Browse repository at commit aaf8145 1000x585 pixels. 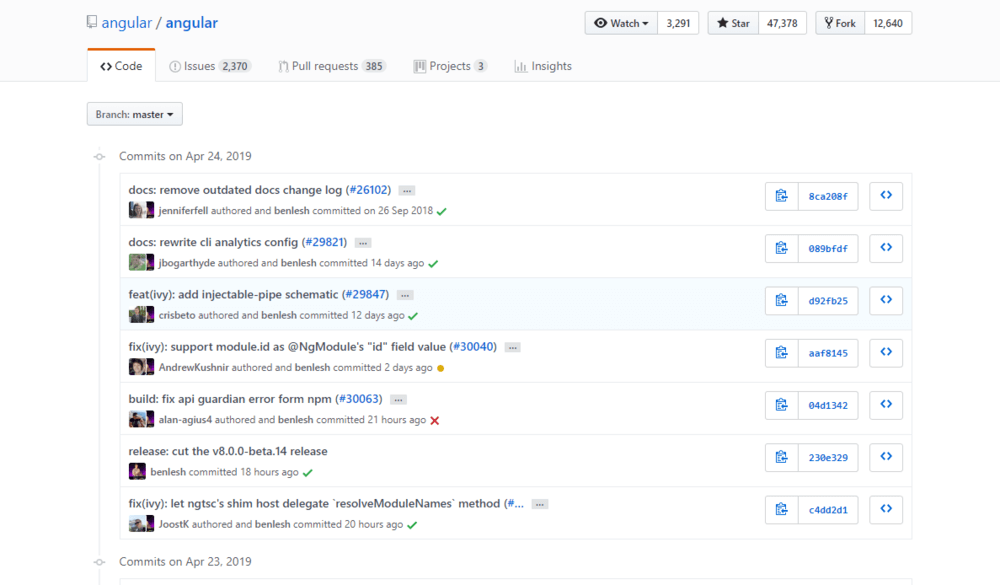[x=886, y=353]
